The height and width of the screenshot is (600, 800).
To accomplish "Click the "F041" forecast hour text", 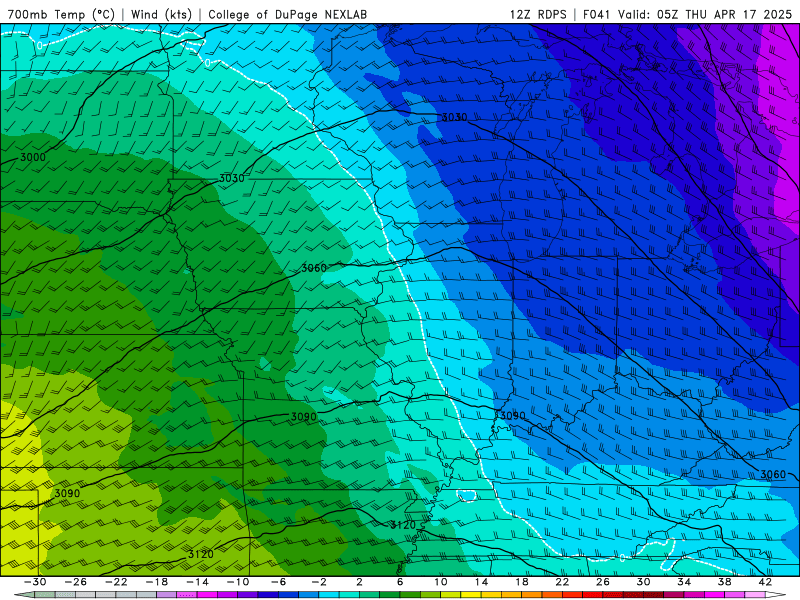I will 596,14.
